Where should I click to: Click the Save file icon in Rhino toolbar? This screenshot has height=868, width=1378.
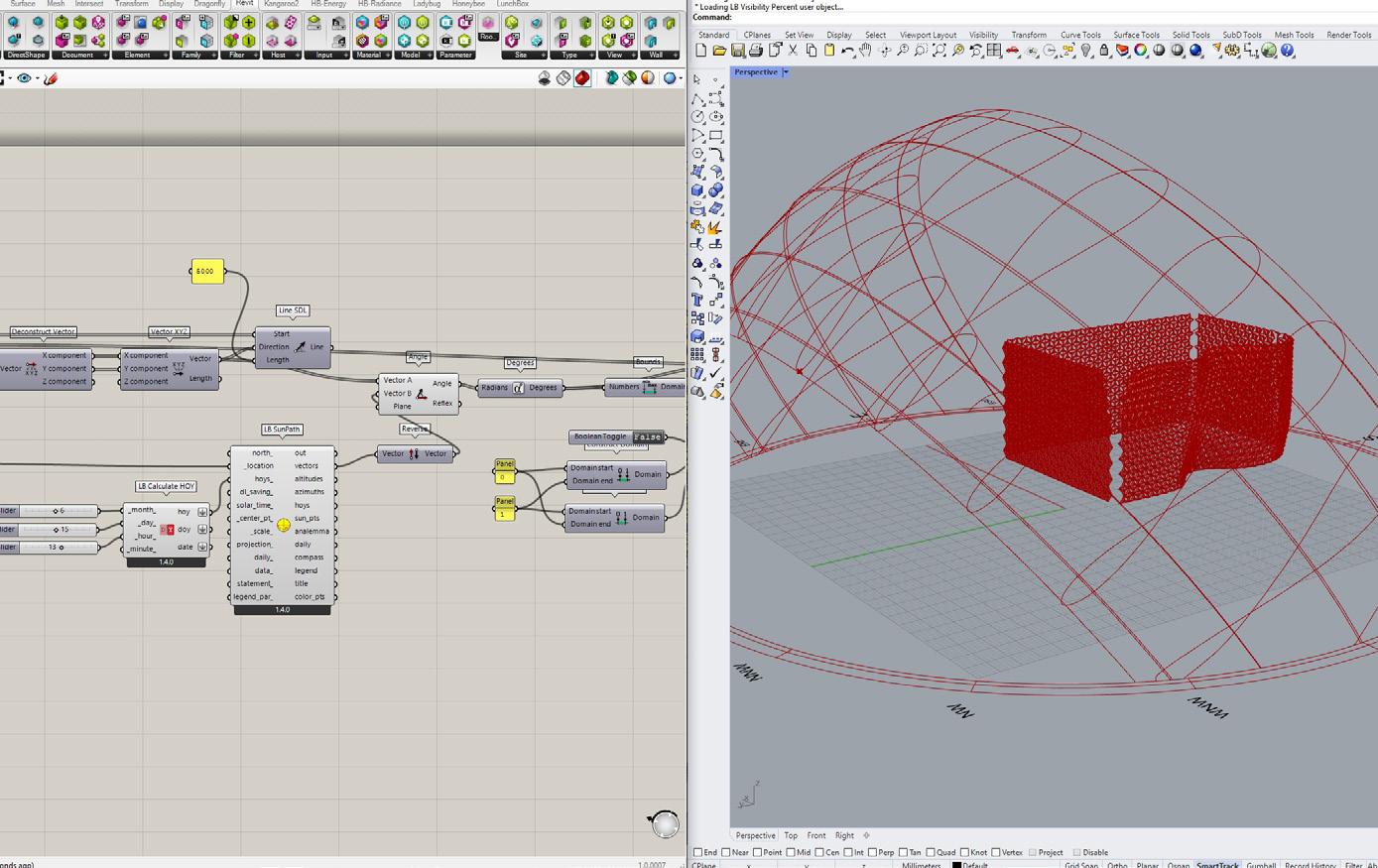coord(737,51)
